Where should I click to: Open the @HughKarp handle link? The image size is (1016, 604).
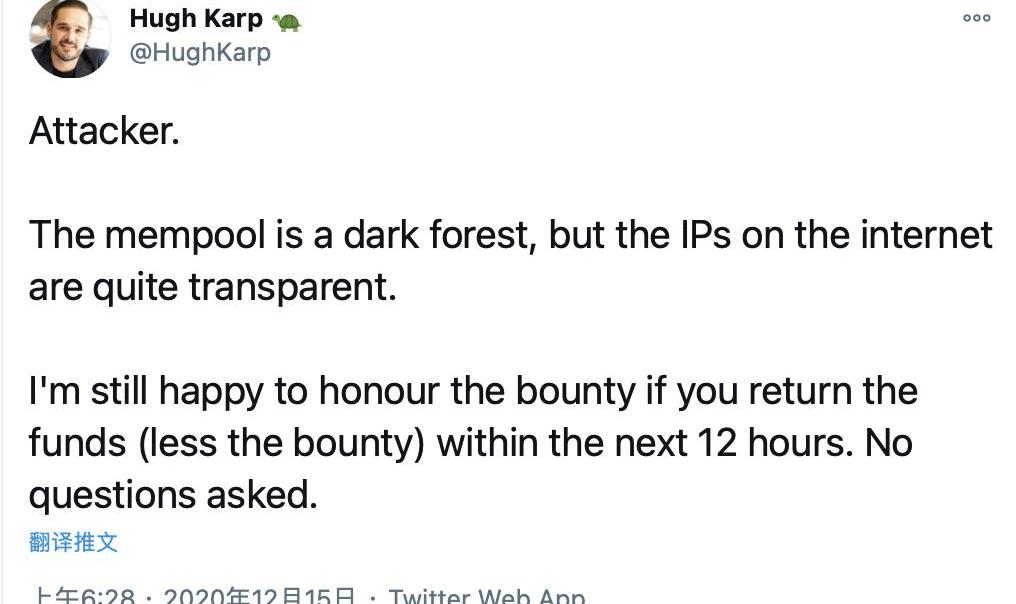[200, 52]
